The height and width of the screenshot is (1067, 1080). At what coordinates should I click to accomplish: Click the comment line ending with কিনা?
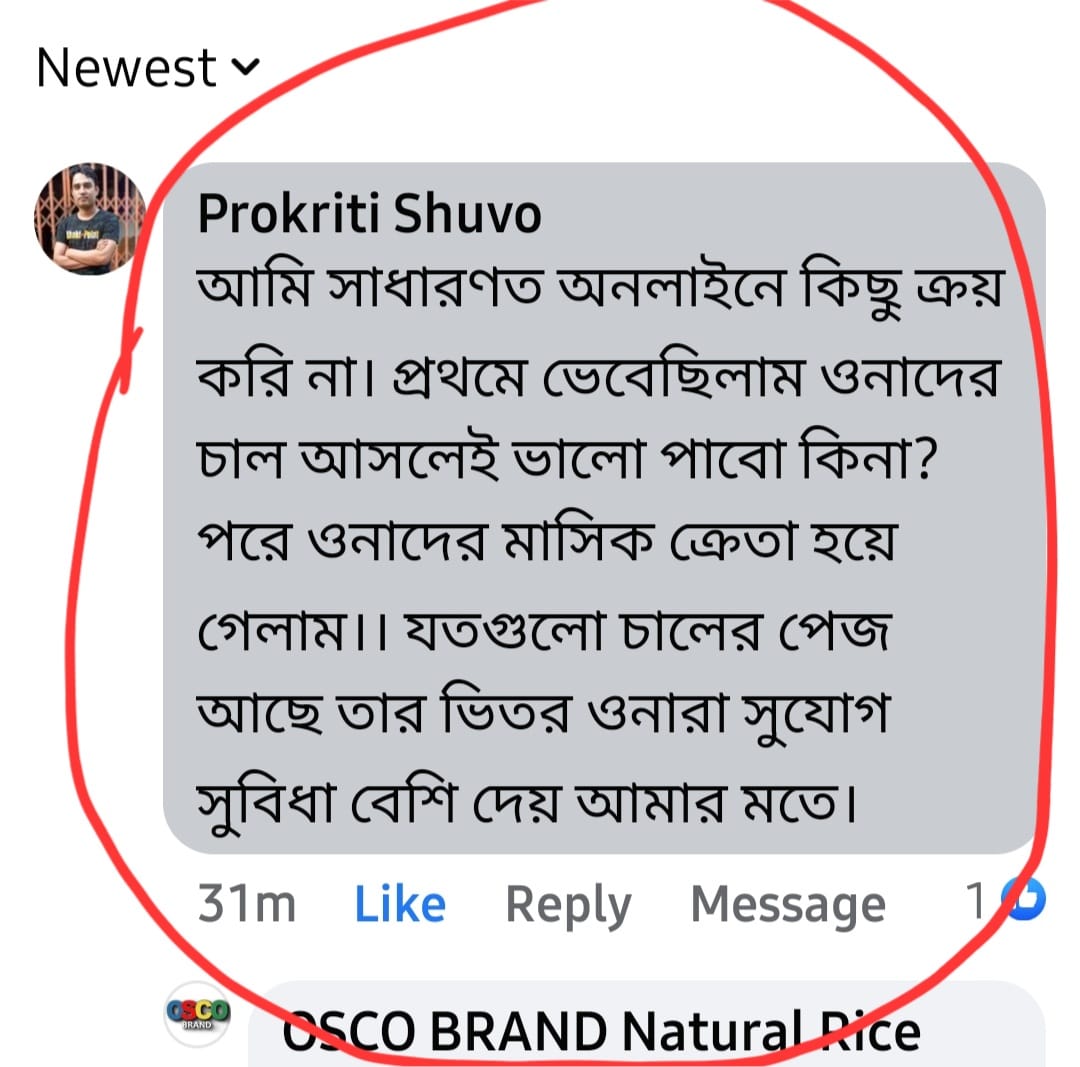click(568, 458)
